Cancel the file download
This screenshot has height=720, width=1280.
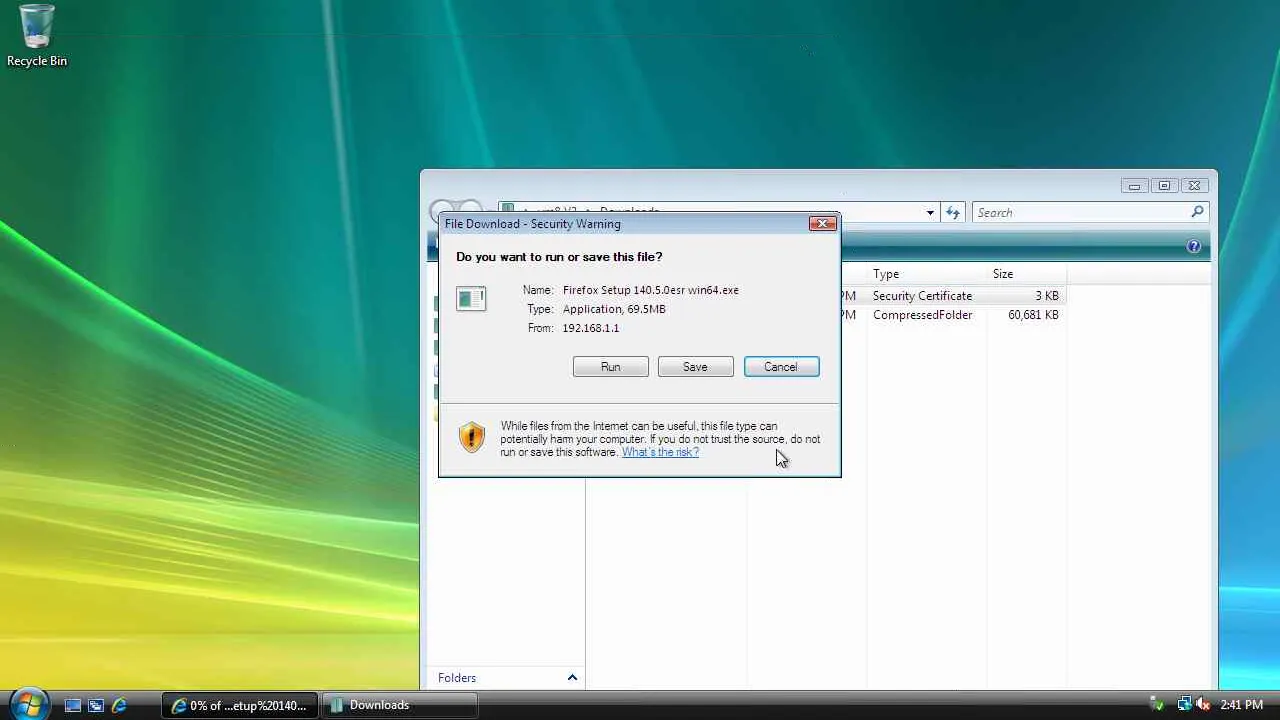(781, 367)
